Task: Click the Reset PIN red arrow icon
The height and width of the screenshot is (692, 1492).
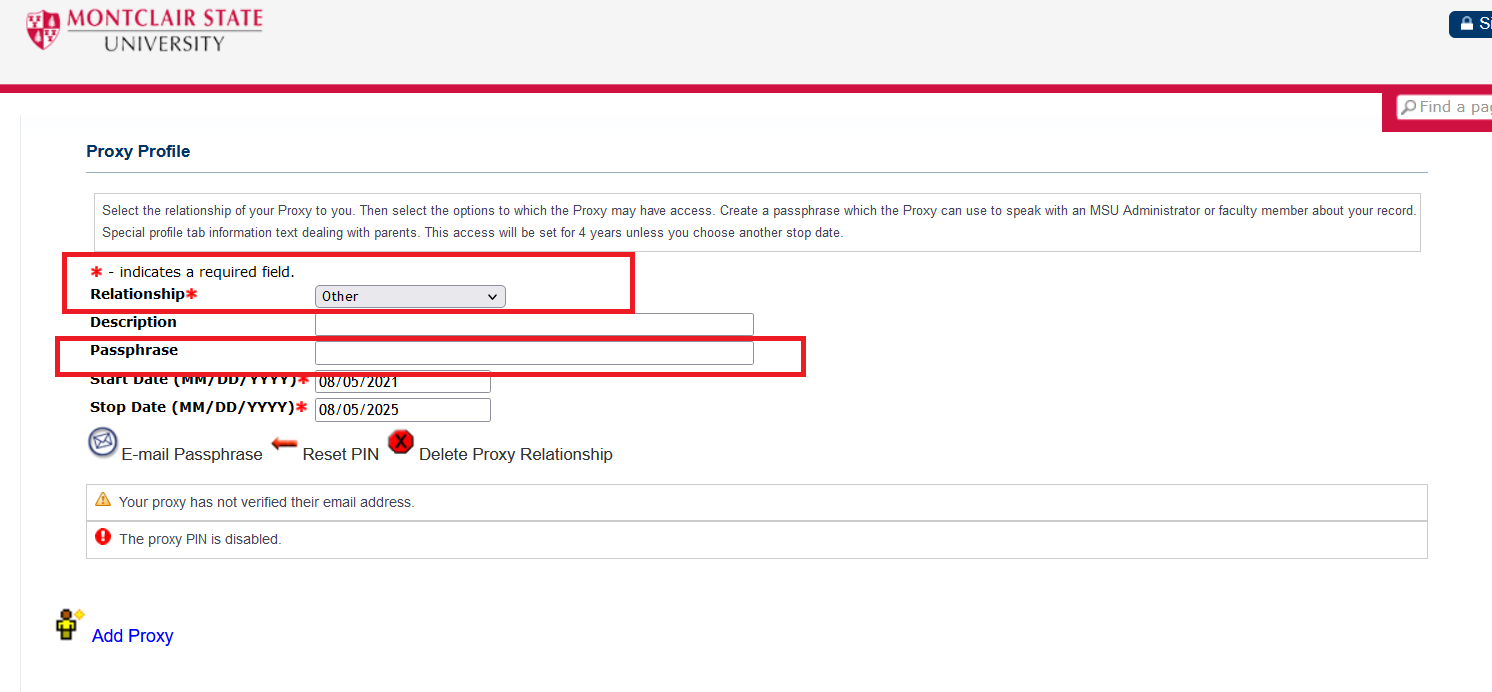Action: pyautogui.click(x=284, y=445)
